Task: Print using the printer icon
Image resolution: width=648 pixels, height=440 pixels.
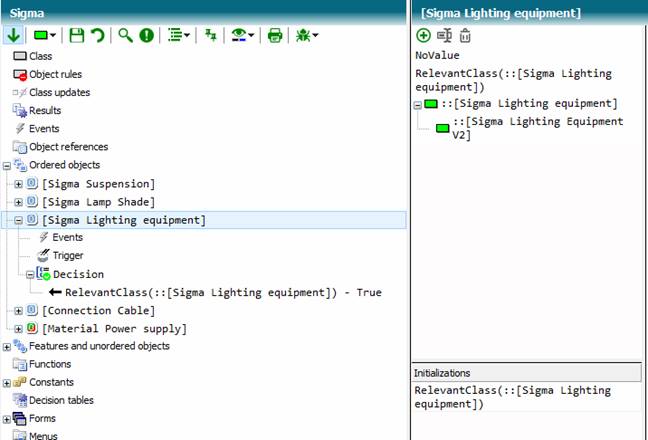Action: [275, 35]
